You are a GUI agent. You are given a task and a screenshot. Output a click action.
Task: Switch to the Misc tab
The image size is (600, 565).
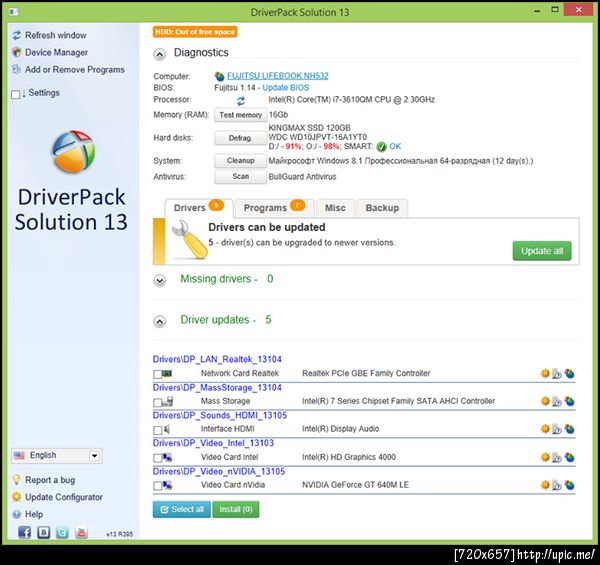click(x=335, y=208)
